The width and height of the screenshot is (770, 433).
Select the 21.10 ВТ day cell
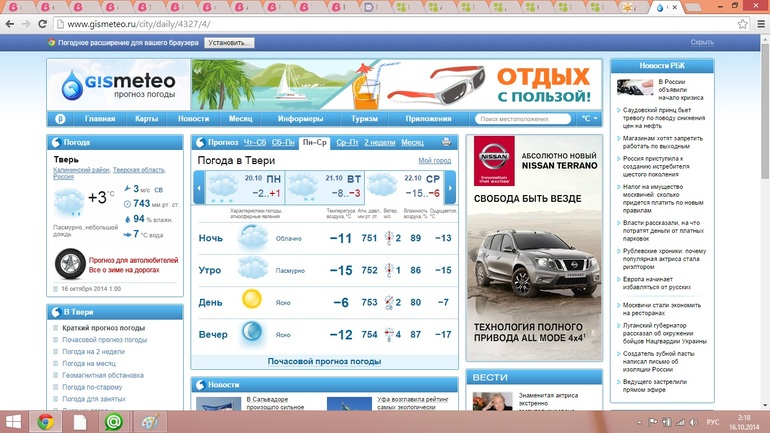point(325,188)
